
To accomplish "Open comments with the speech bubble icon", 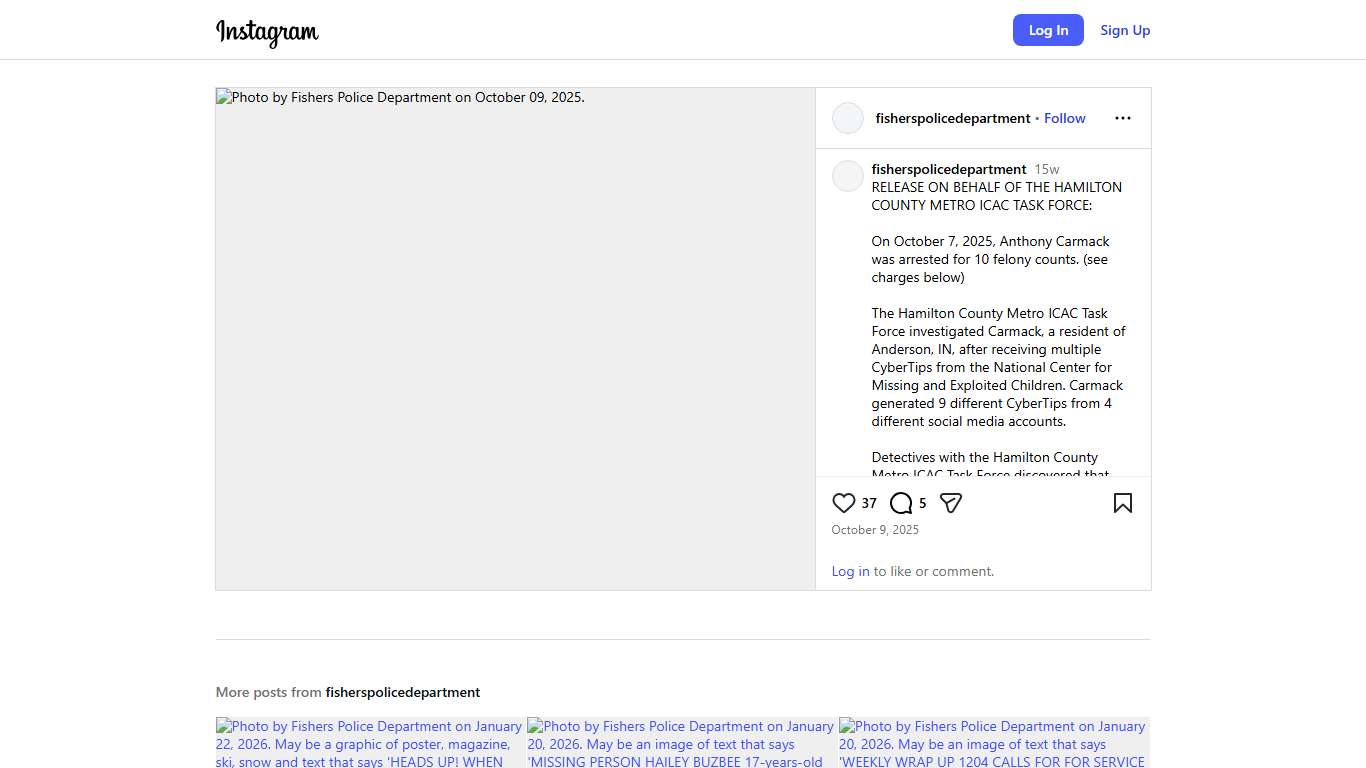I will pos(901,503).
